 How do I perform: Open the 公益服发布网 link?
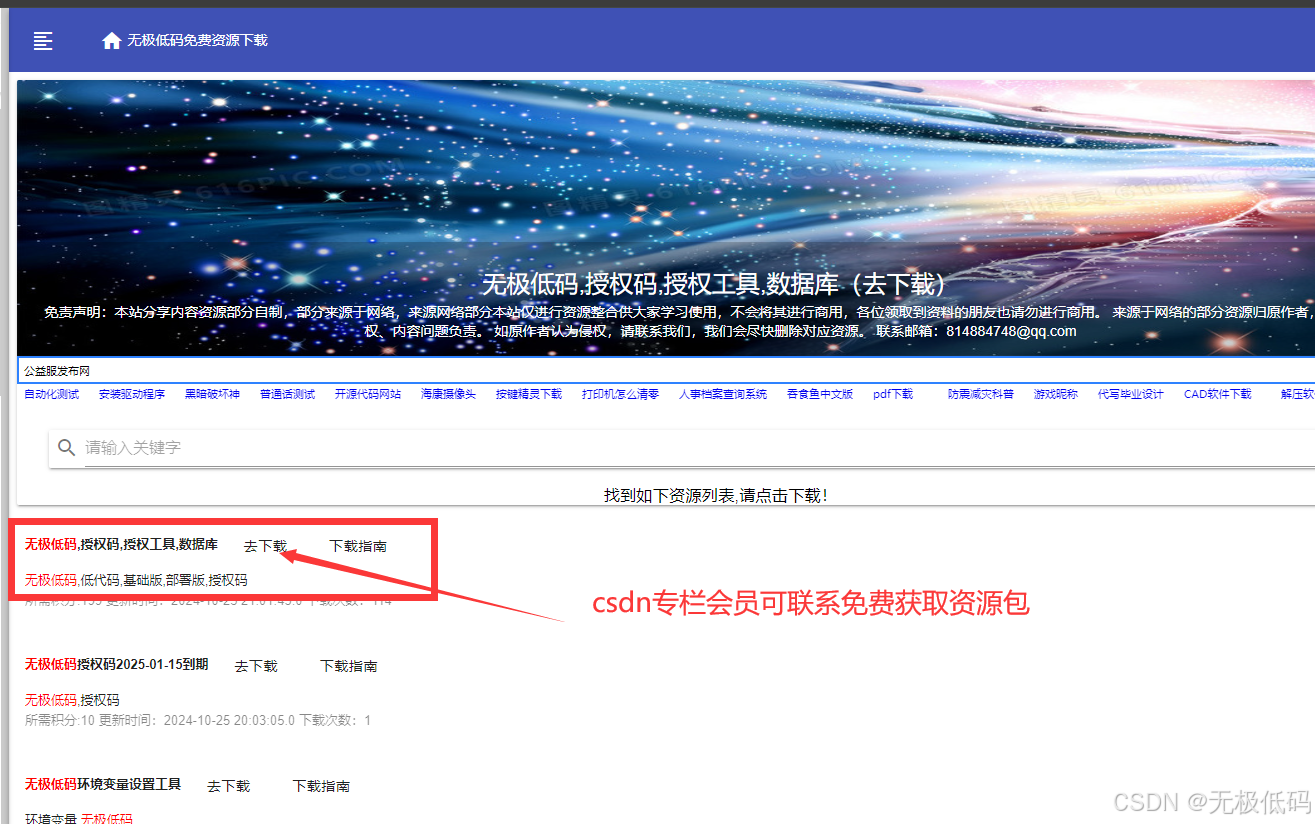(57, 371)
